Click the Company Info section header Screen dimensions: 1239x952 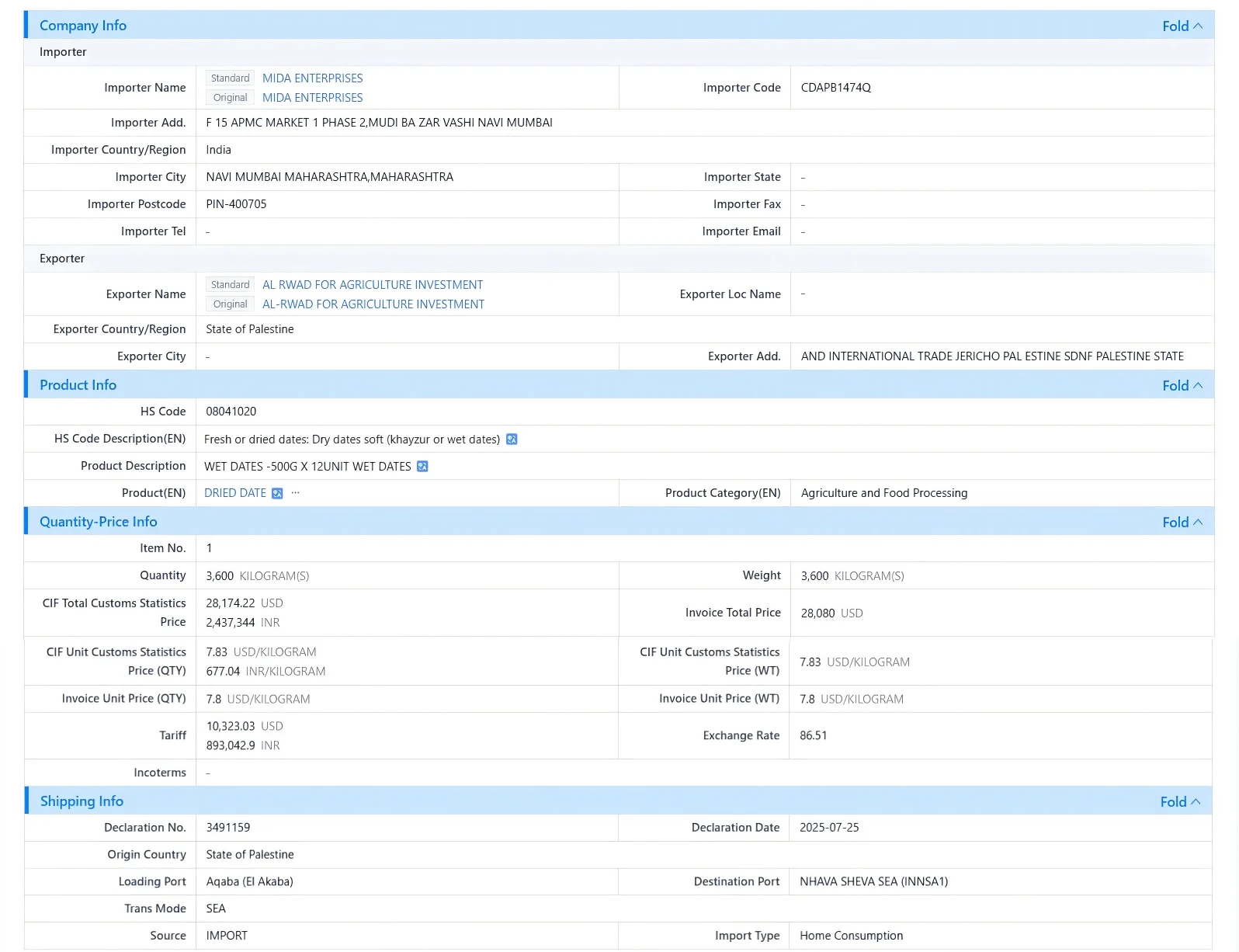coord(83,26)
